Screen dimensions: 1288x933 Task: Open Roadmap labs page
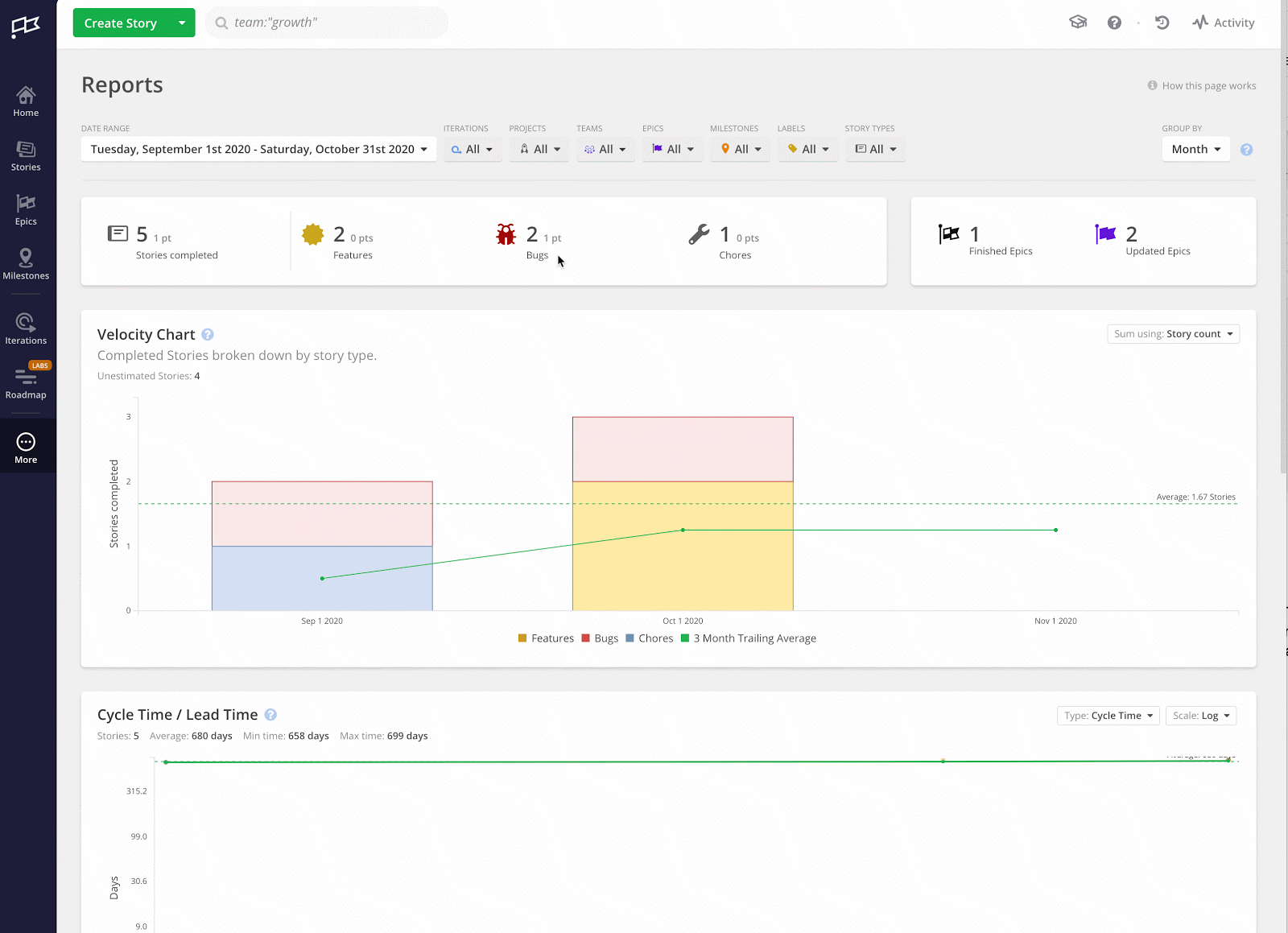pyautogui.click(x=26, y=382)
